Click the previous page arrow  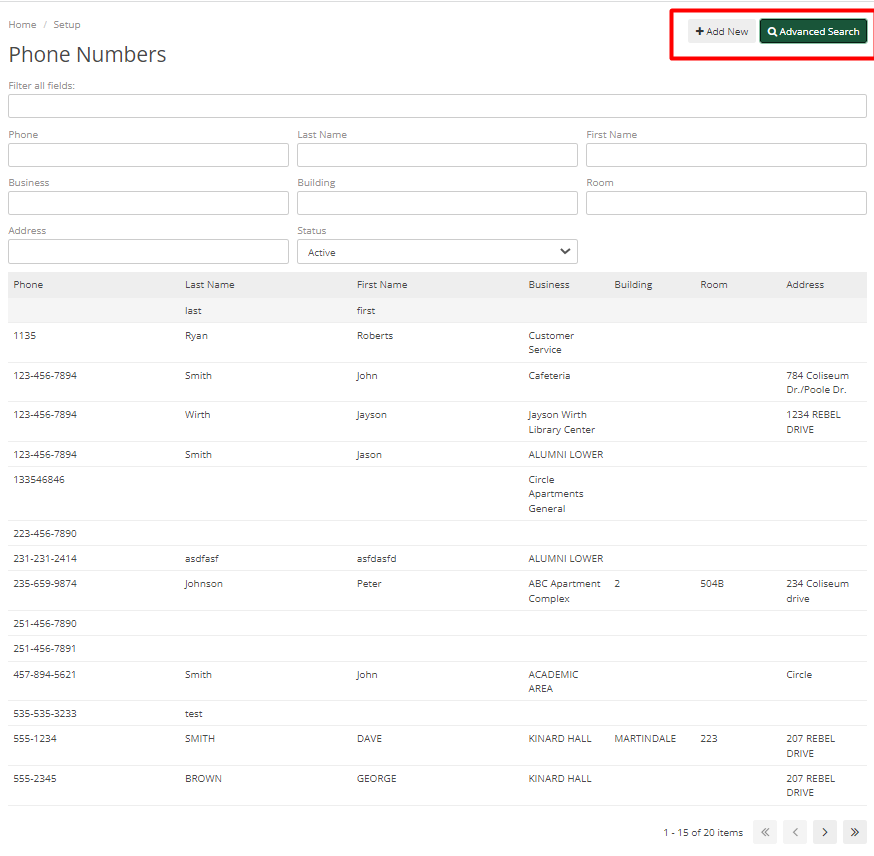pos(794,832)
